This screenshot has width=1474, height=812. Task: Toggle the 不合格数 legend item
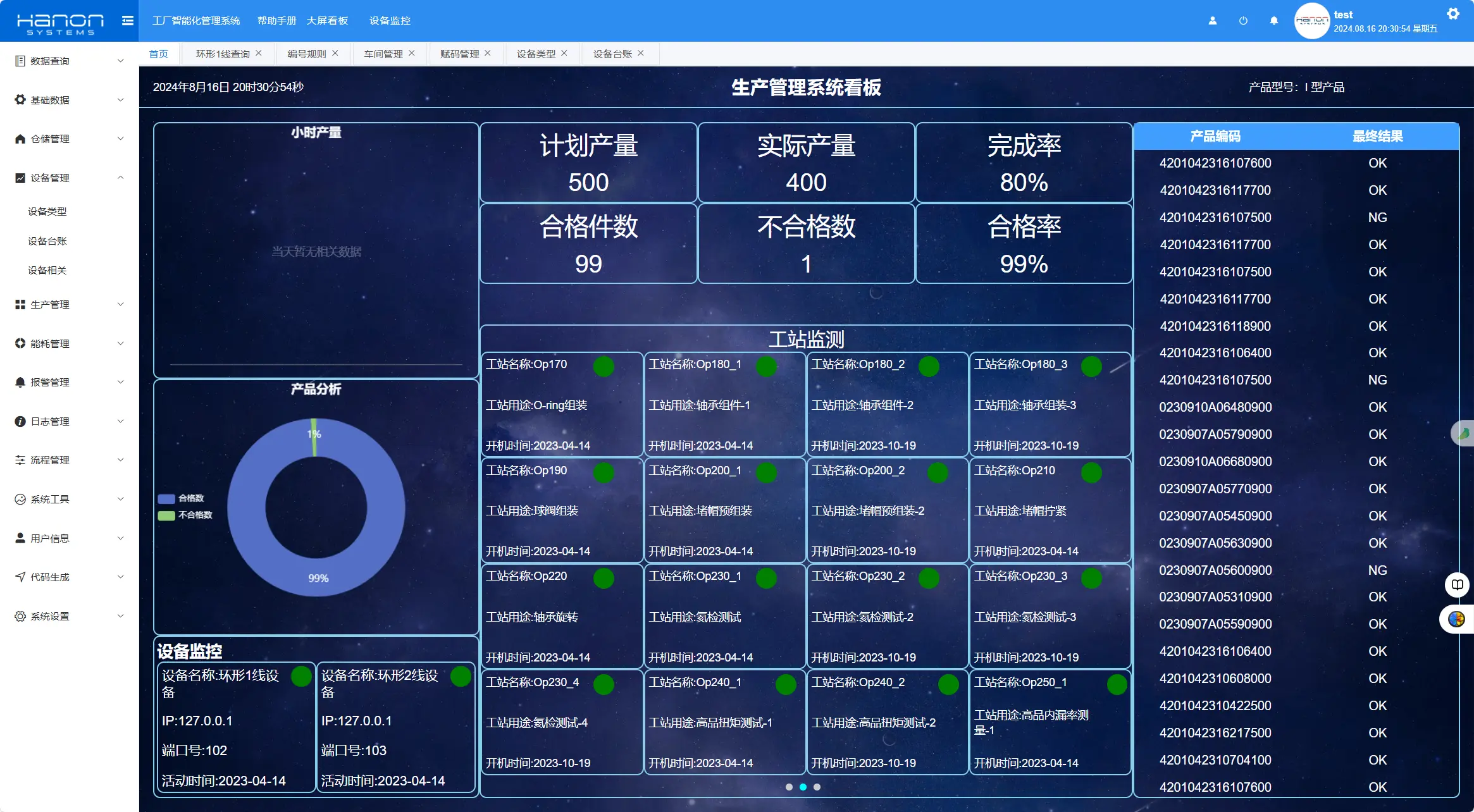[185, 515]
